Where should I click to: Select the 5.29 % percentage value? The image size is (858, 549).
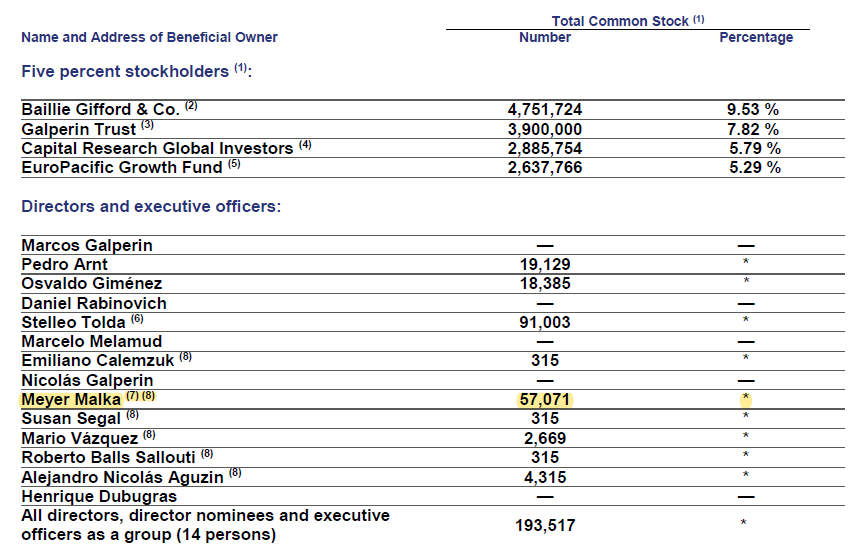pos(755,167)
